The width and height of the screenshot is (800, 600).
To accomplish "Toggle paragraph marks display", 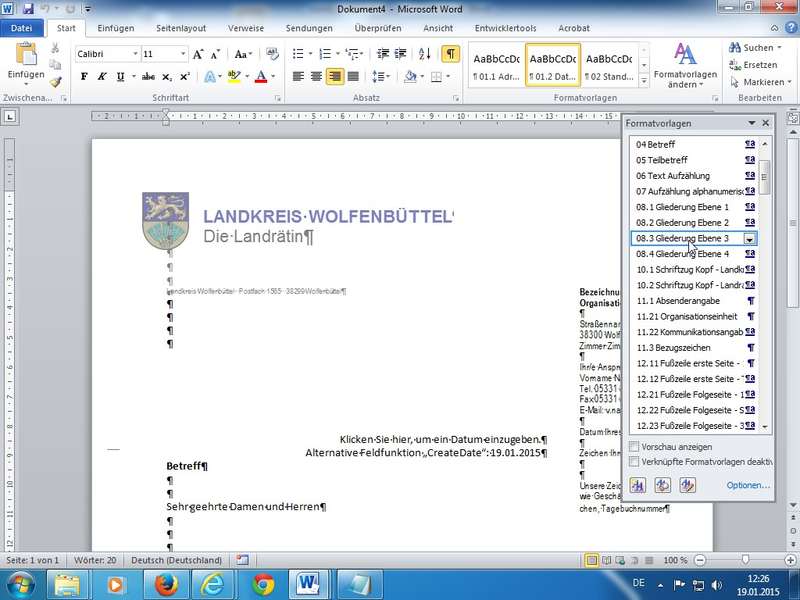I will tap(451, 54).
